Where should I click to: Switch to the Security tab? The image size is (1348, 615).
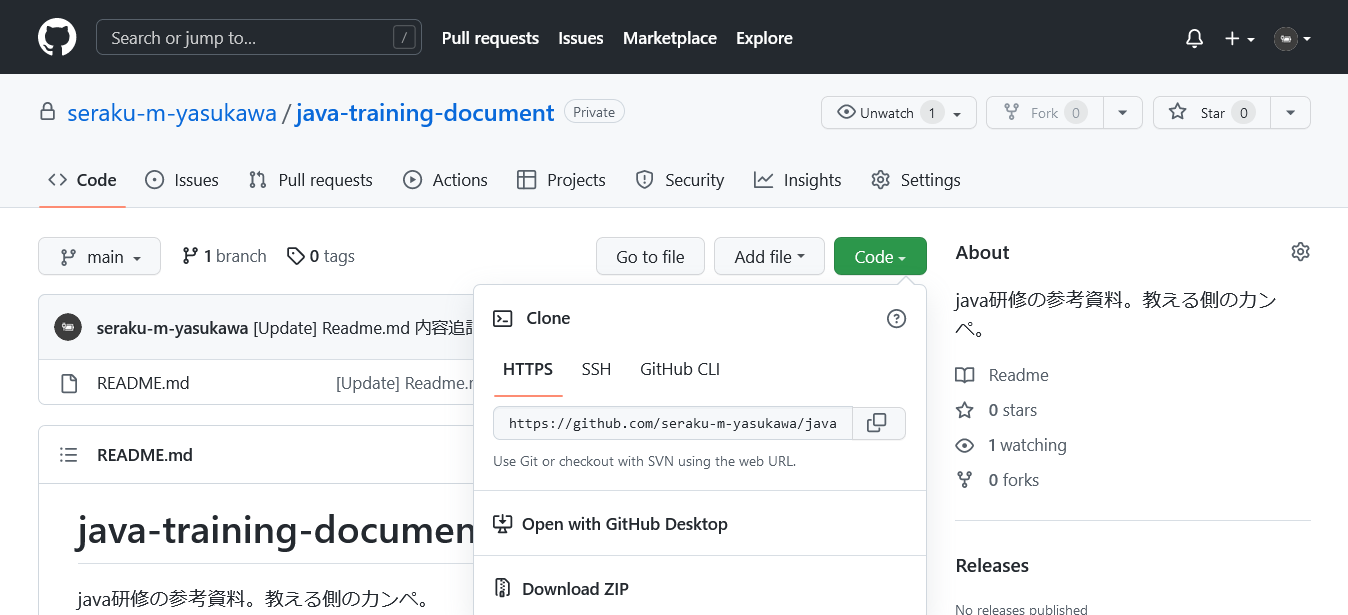[680, 180]
